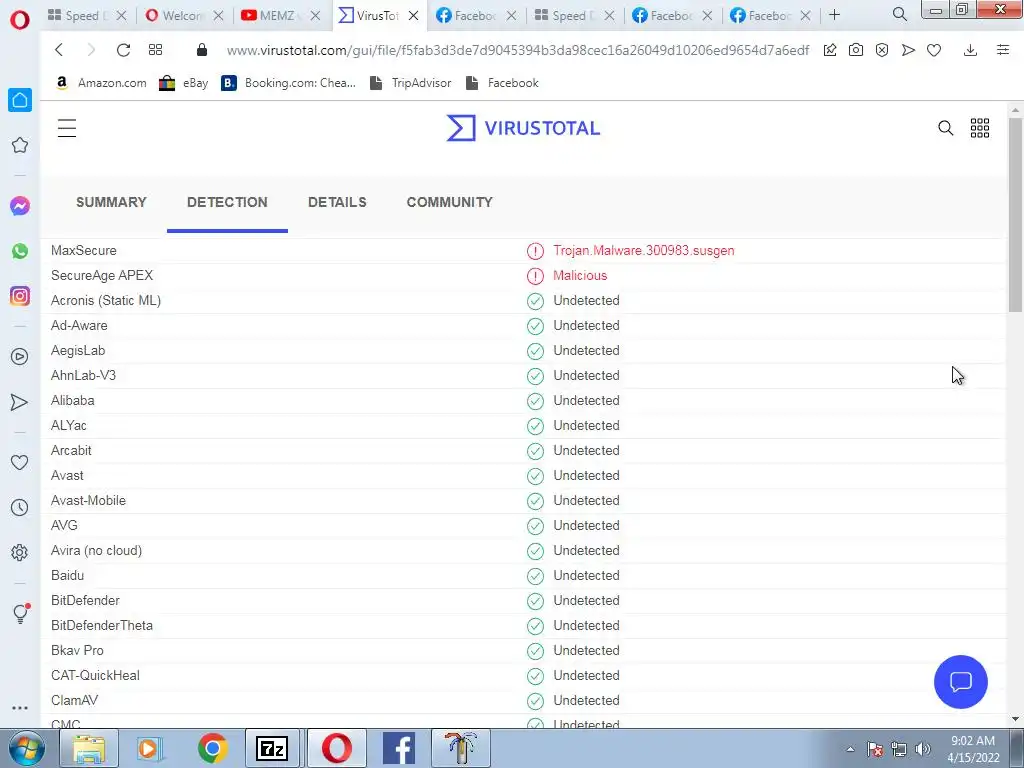
Task: Take a snapshot with camera icon
Action: click(856, 50)
